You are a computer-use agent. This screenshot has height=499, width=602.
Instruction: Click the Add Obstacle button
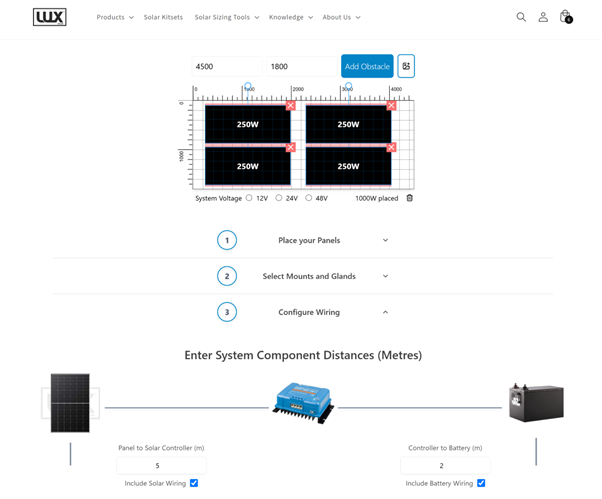[367, 66]
